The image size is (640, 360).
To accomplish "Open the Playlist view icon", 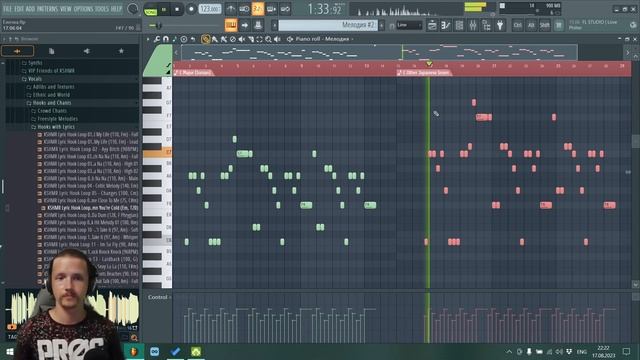I will click(432, 25).
